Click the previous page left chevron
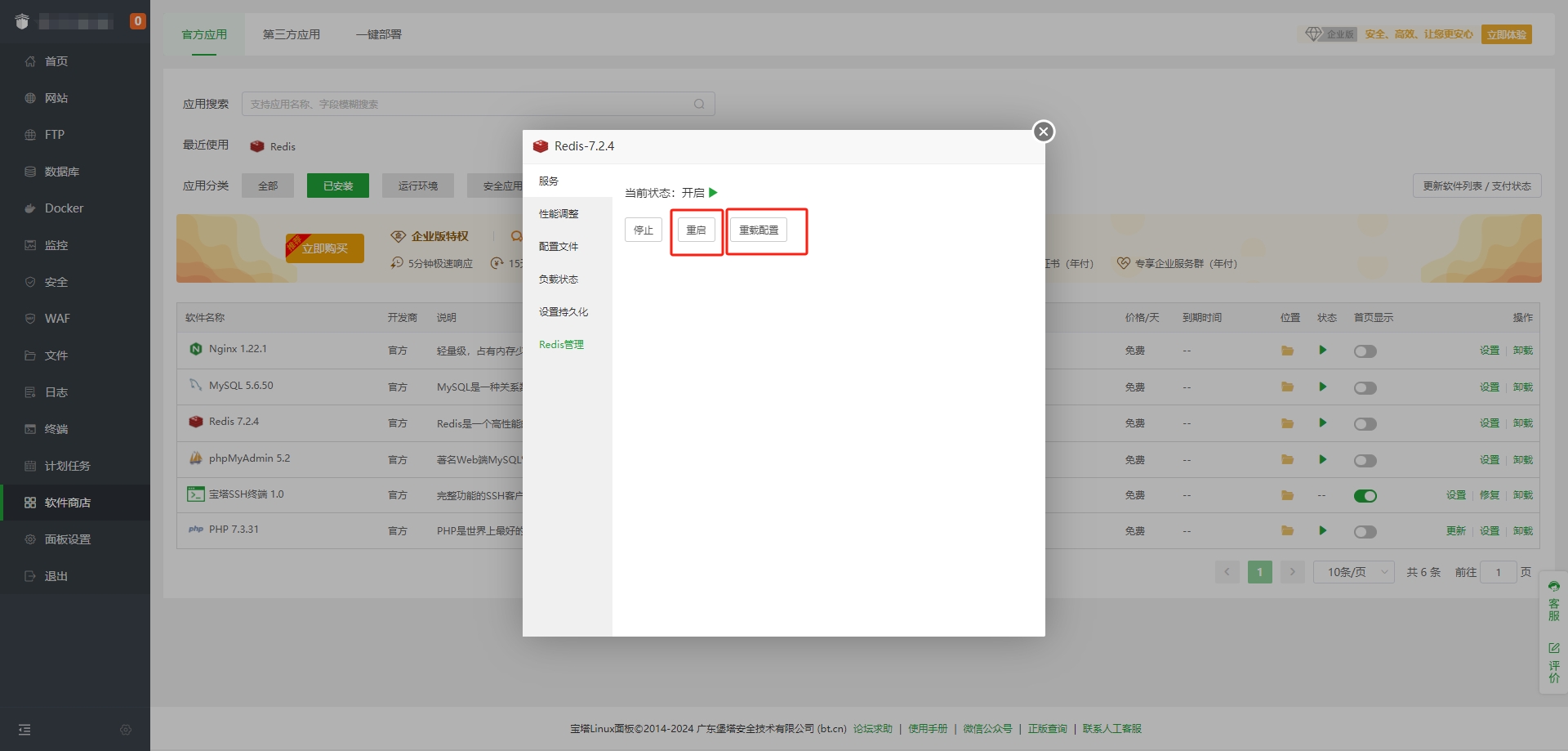Image resolution: width=1568 pixels, height=751 pixels. [1227, 572]
